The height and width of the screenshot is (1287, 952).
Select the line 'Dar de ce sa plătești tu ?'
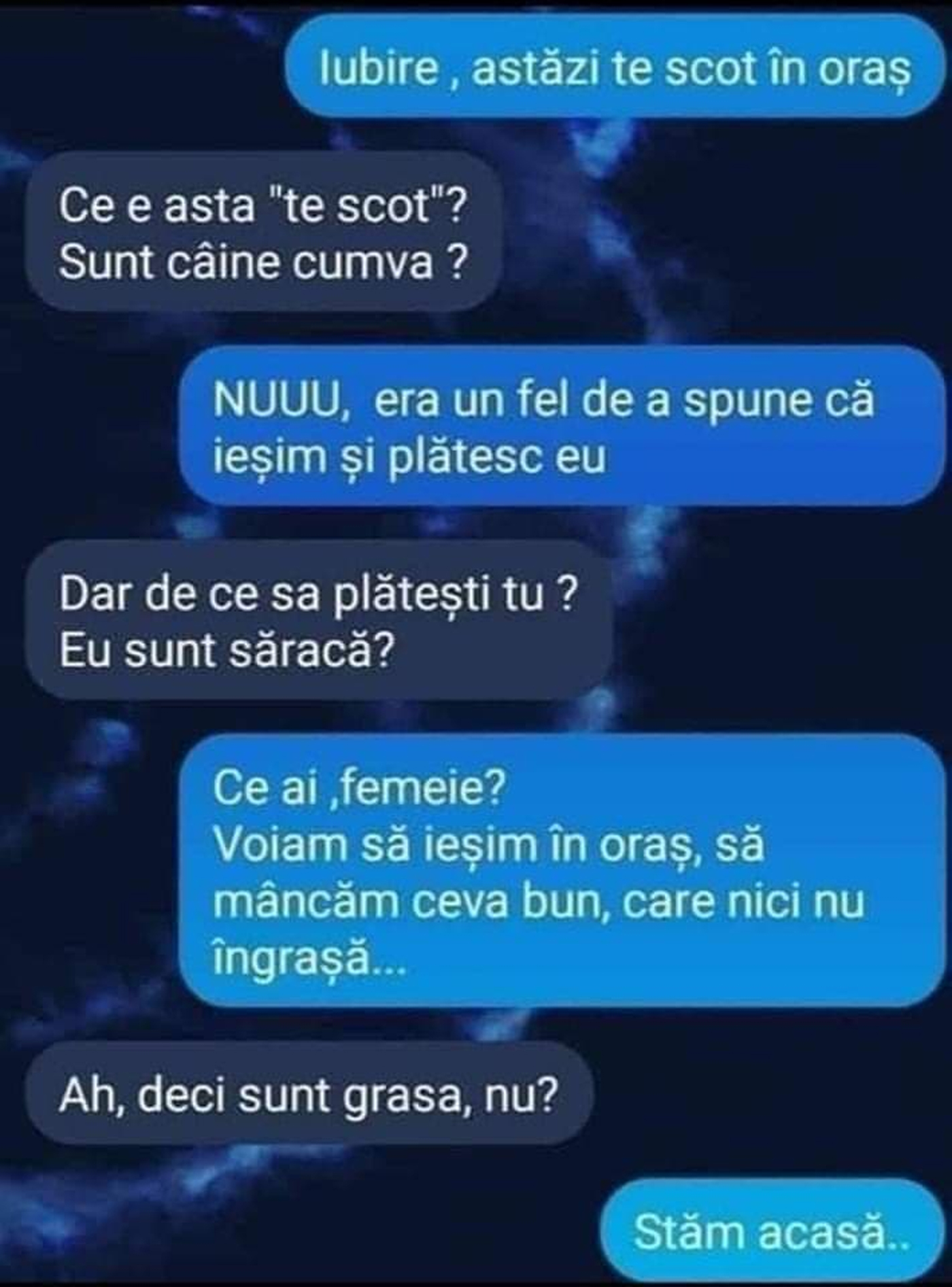pos(318,594)
